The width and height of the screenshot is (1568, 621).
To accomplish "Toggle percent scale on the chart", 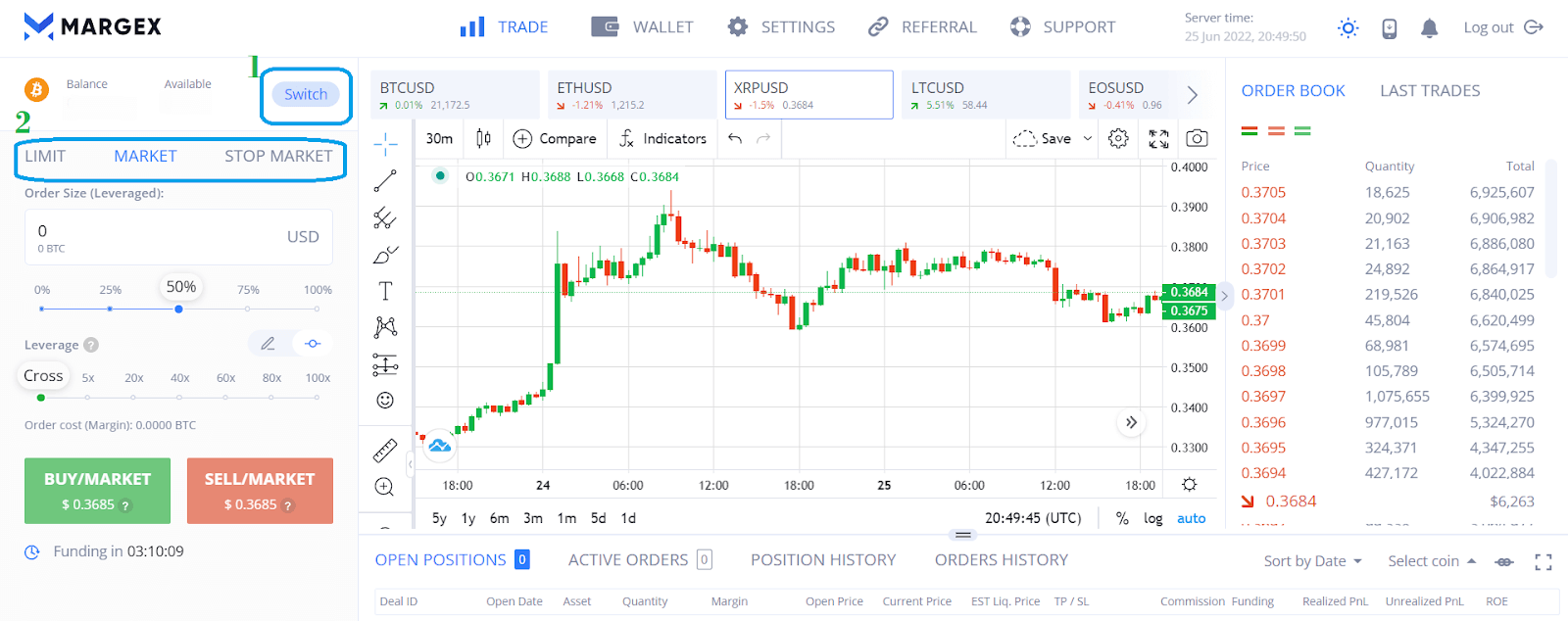I will (1122, 518).
